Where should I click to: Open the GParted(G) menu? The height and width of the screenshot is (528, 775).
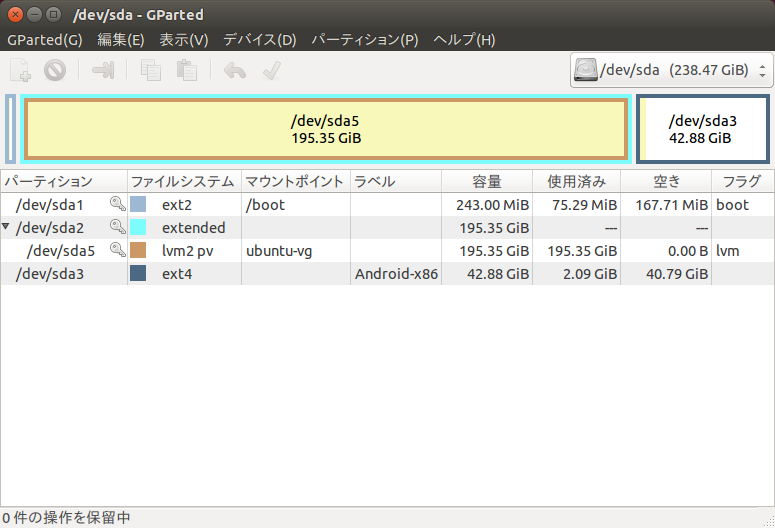(45, 40)
